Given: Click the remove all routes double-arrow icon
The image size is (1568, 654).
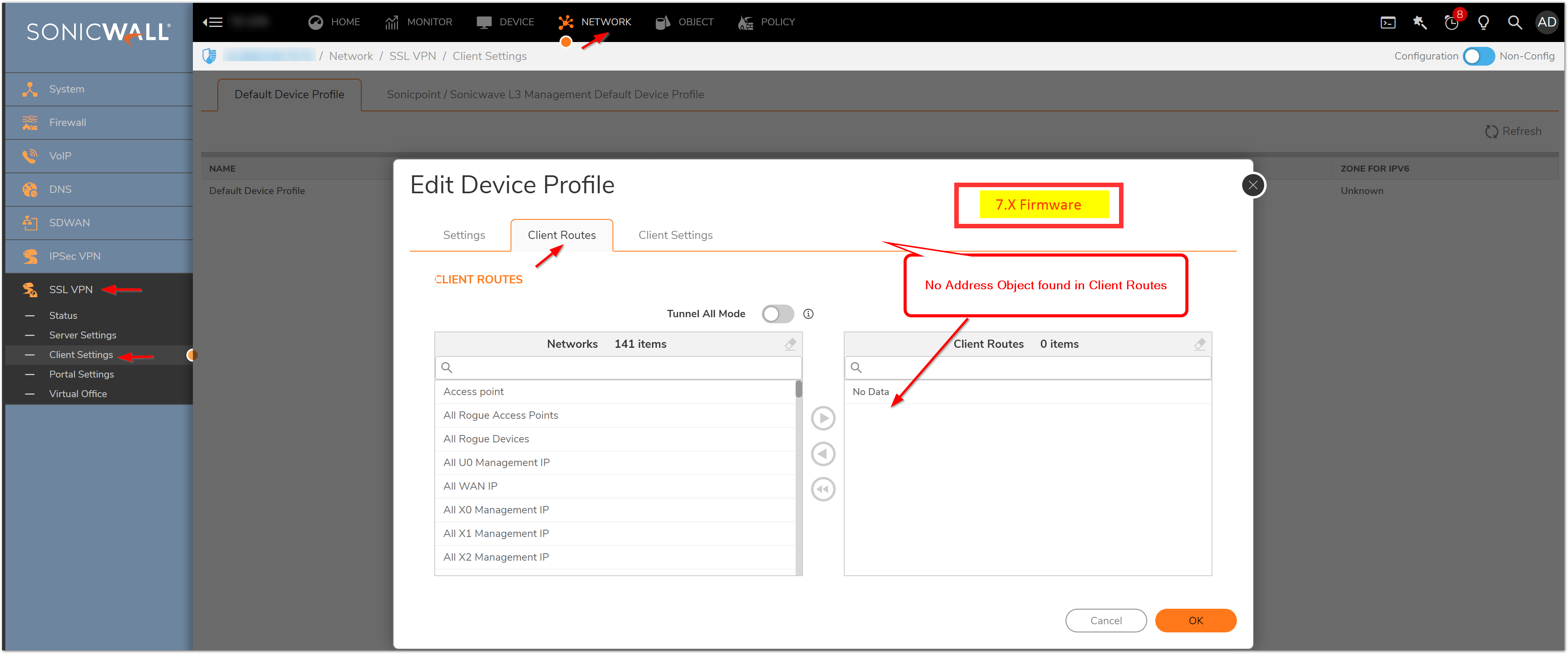Looking at the screenshot, I should (x=823, y=489).
